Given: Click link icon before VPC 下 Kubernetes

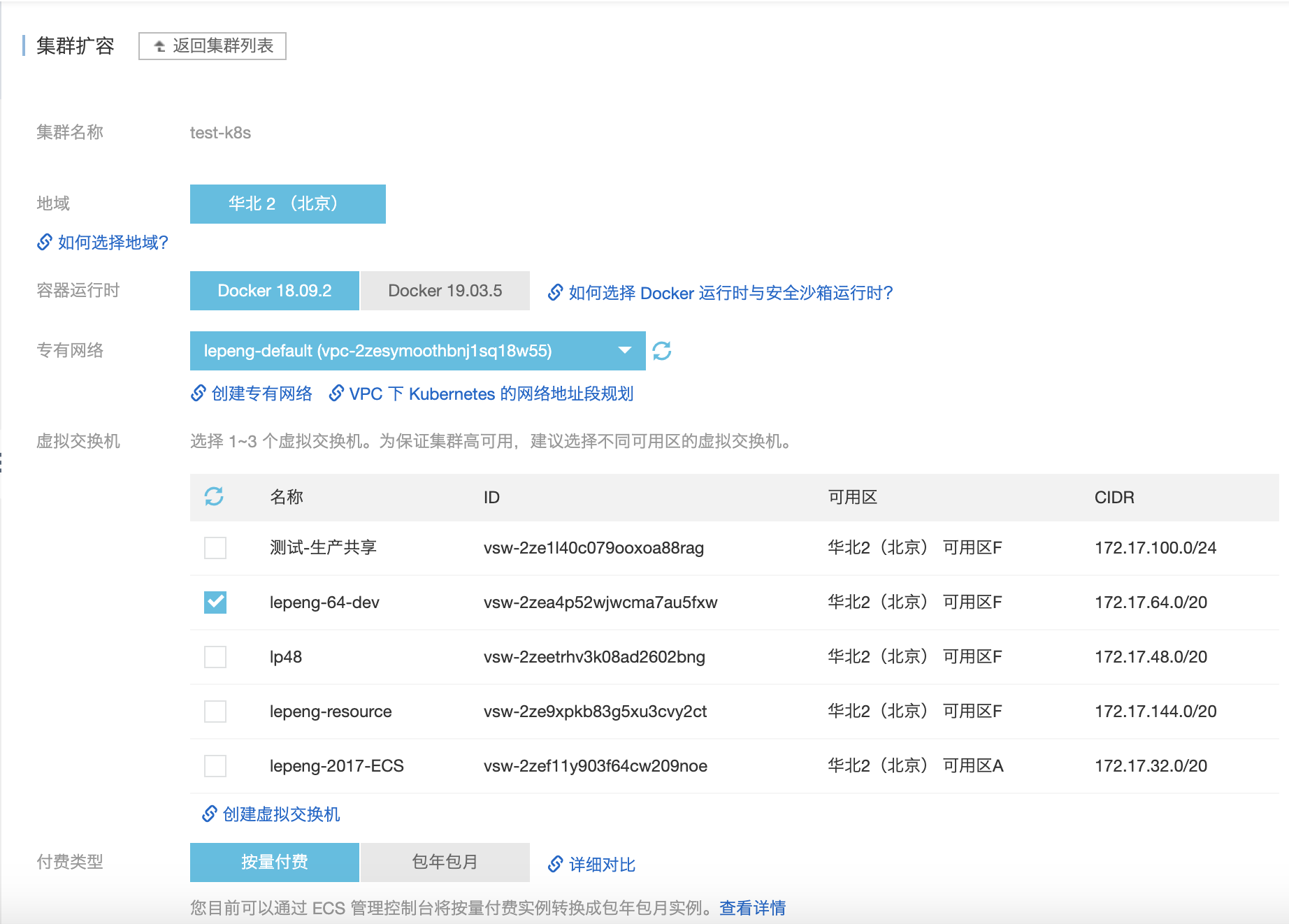Looking at the screenshot, I should [336, 394].
